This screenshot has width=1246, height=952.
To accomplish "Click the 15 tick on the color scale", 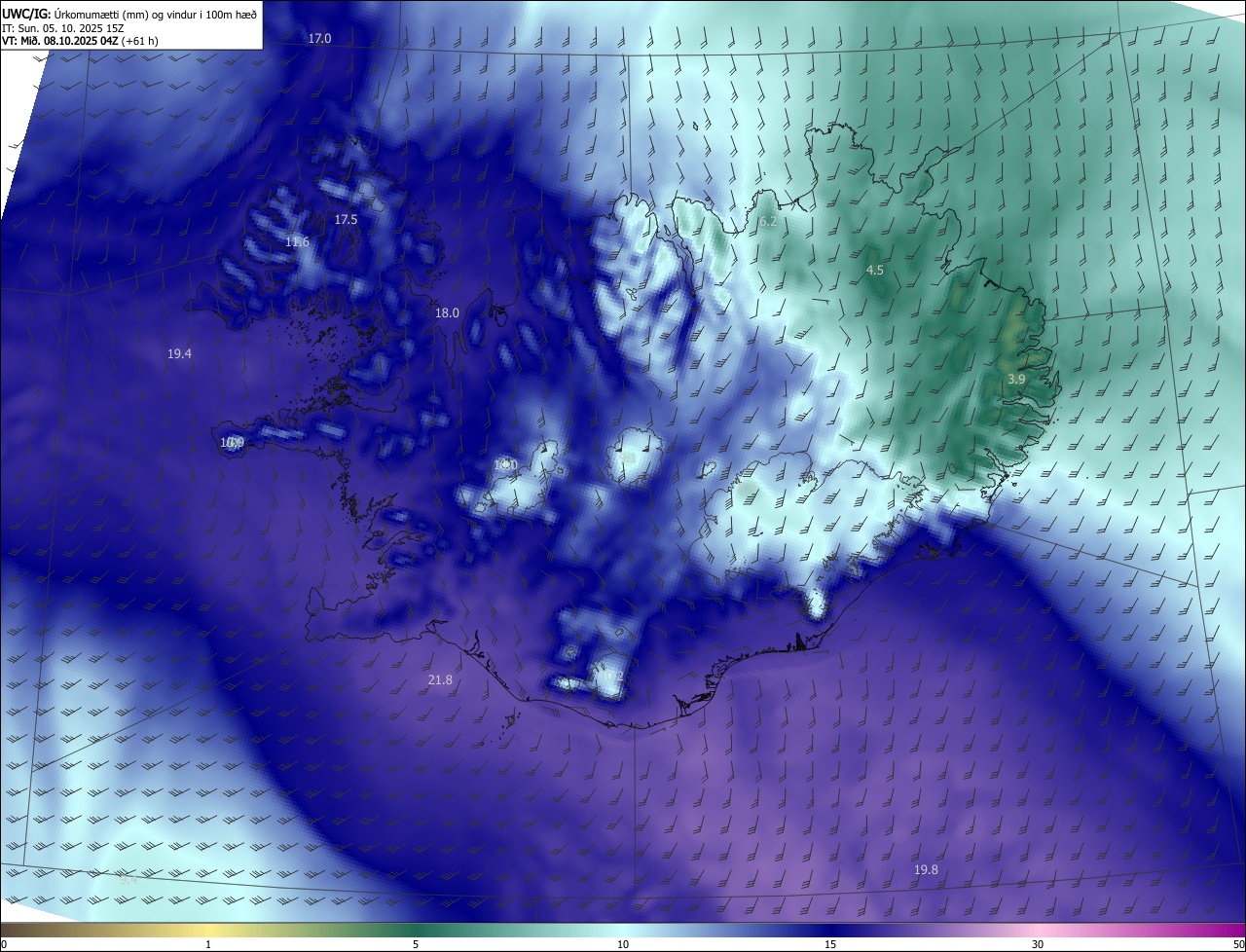I will coord(830,944).
